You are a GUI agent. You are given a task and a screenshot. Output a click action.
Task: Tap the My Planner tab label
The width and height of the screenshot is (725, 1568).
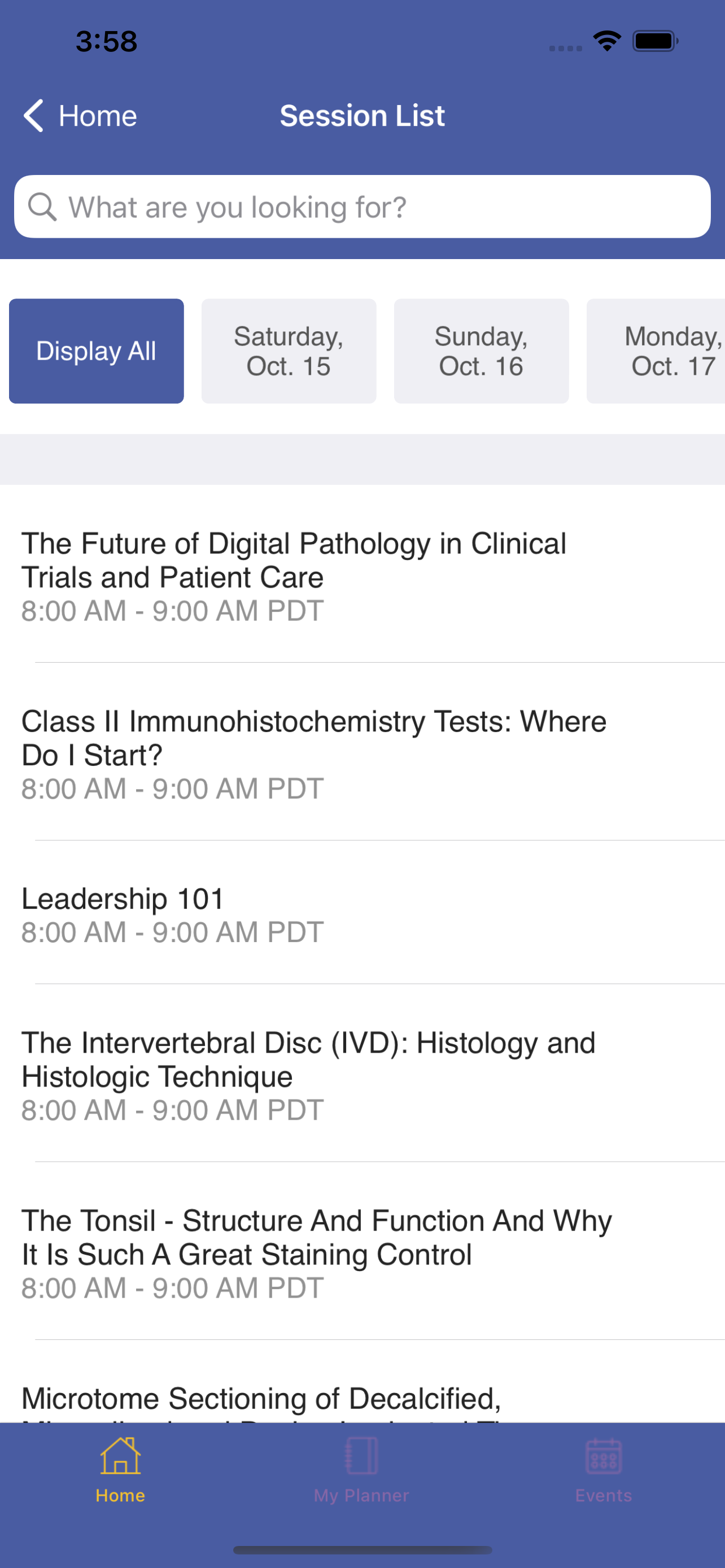click(x=361, y=1496)
